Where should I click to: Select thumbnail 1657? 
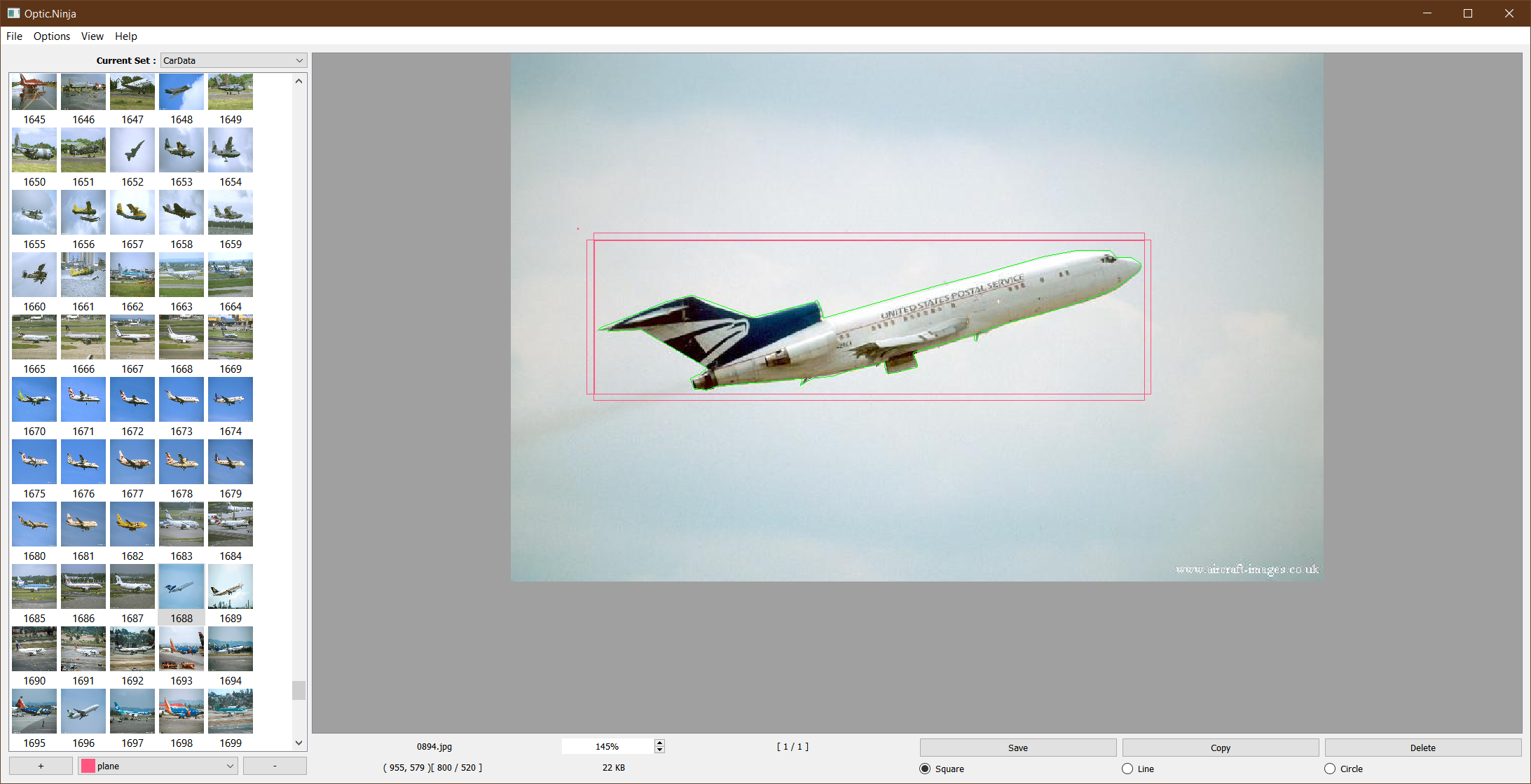click(x=132, y=212)
